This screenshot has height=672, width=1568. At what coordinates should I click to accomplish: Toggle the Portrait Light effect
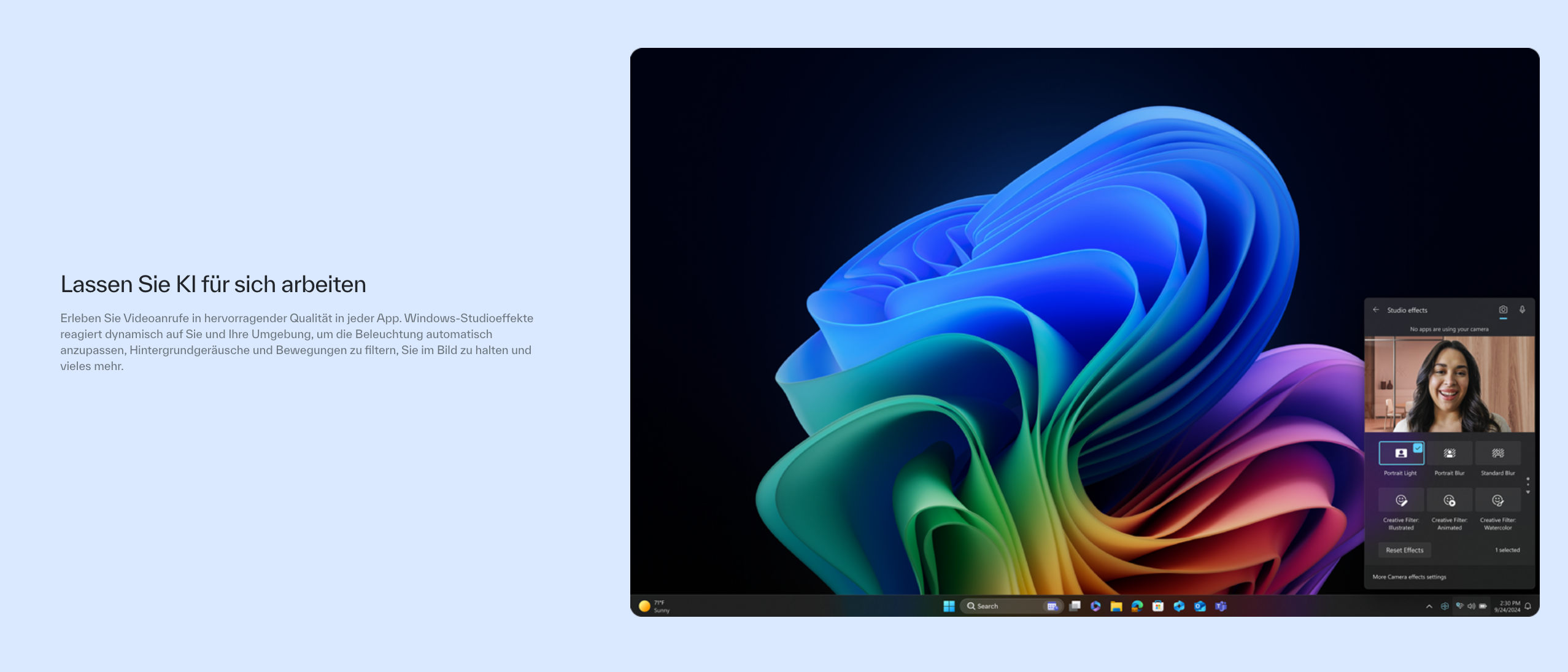click(1401, 454)
